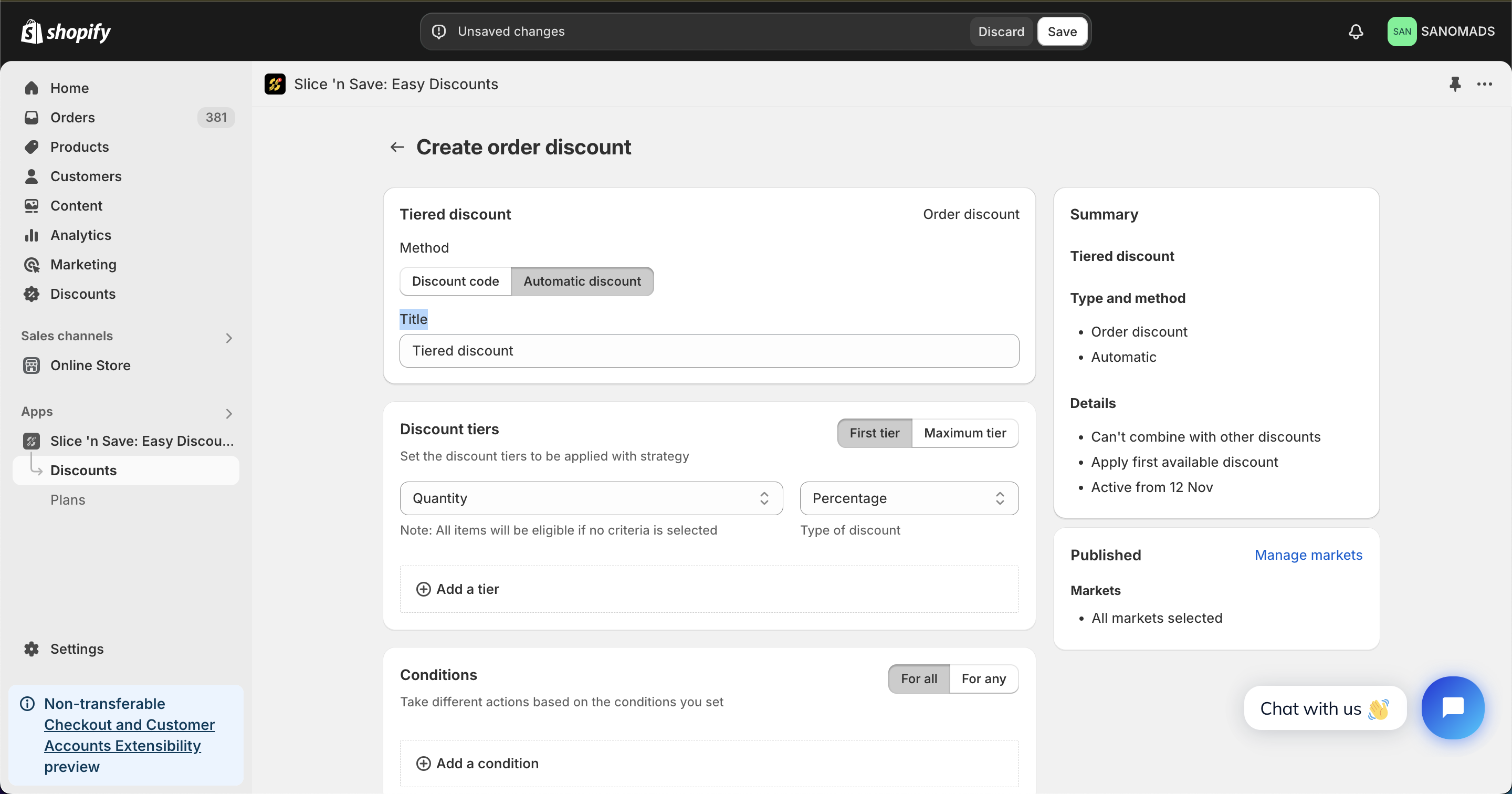
Task: Click the Shopify logo in the header
Action: pyautogui.click(x=66, y=32)
